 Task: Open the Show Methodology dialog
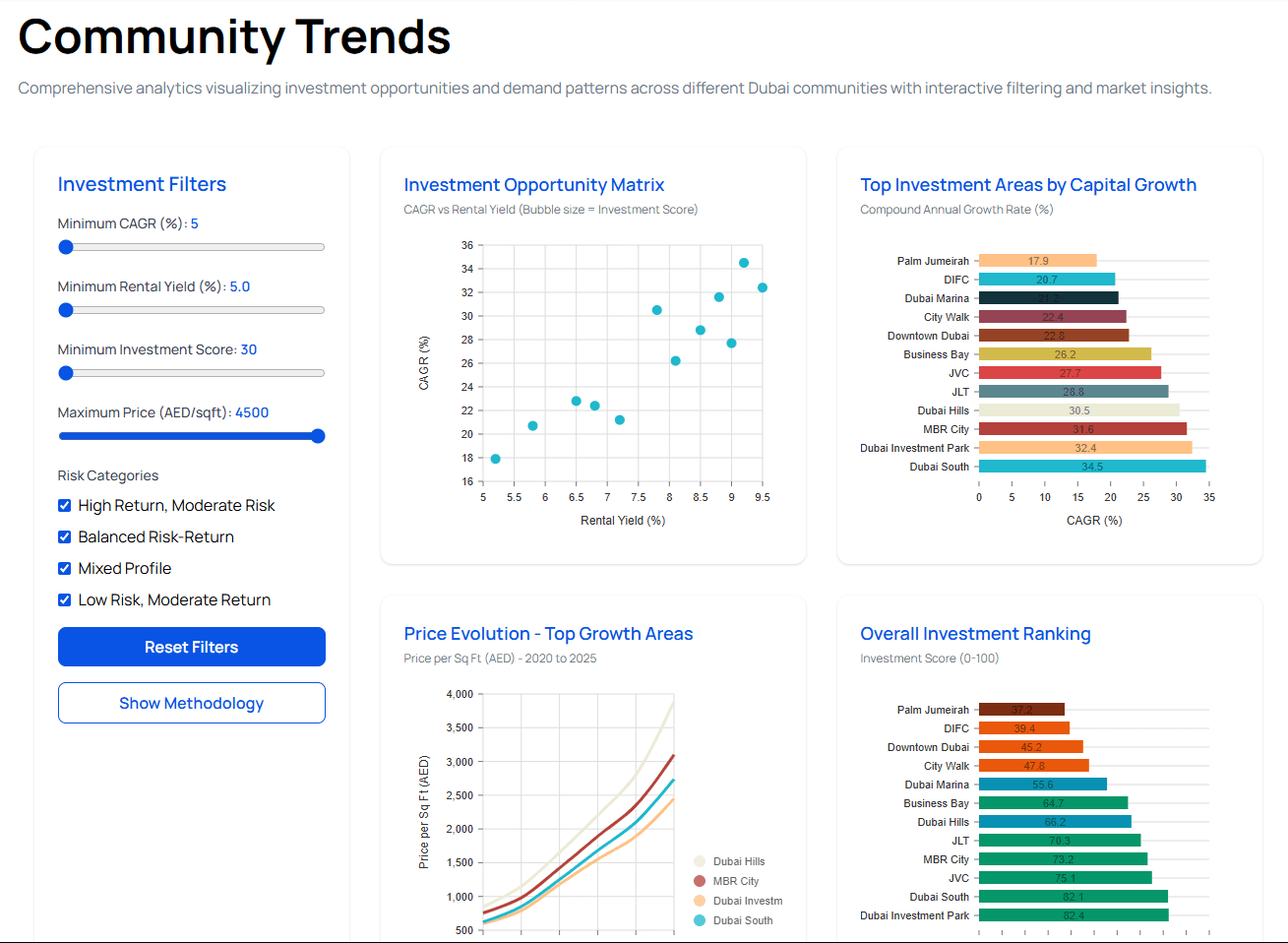tap(191, 703)
